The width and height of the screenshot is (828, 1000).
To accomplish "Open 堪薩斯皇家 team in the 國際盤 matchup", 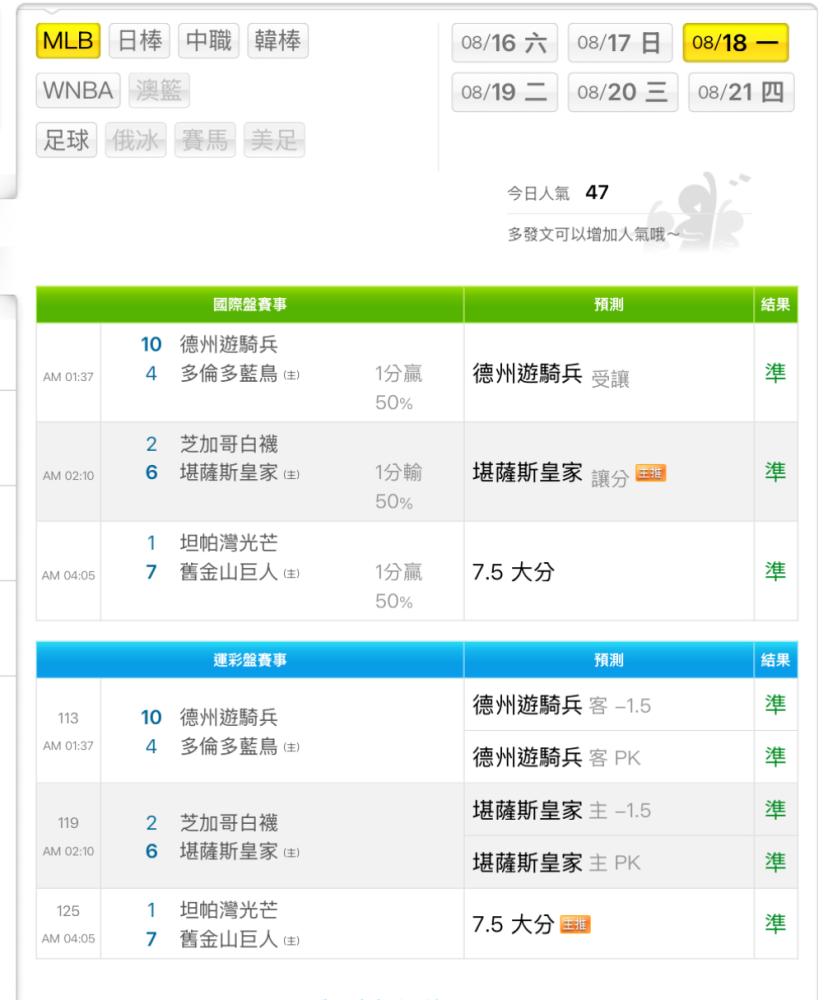I will tap(229, 473).
